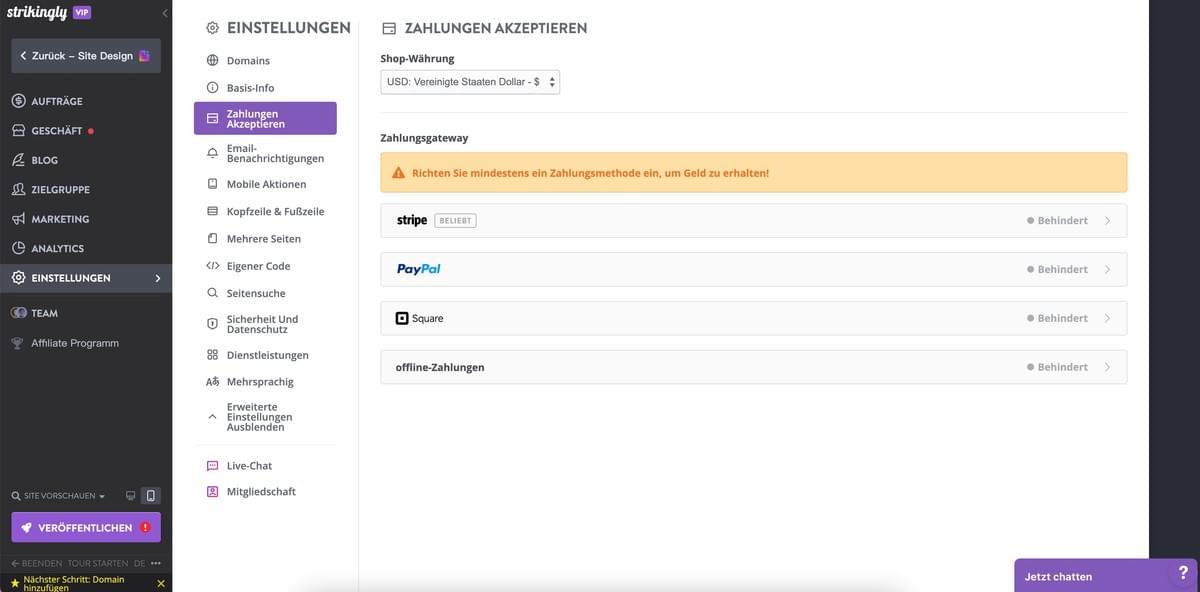Switch to desktop preview mode icon

[130, 495]
